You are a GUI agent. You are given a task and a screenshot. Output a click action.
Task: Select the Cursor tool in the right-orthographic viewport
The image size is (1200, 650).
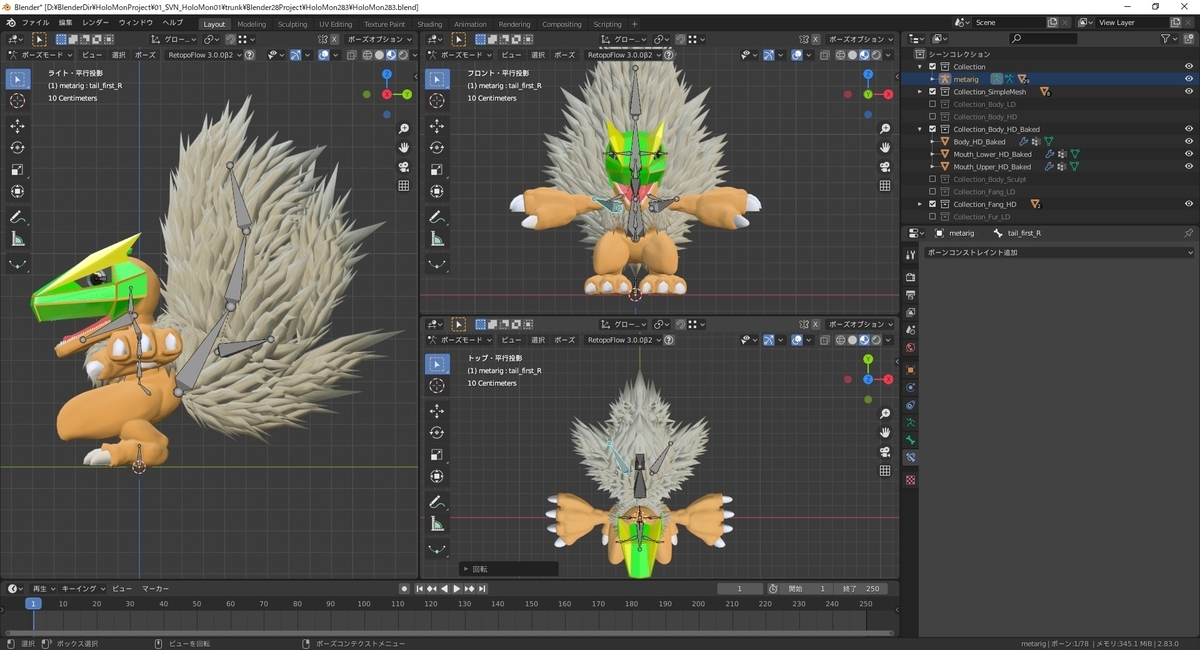[18, 101]
